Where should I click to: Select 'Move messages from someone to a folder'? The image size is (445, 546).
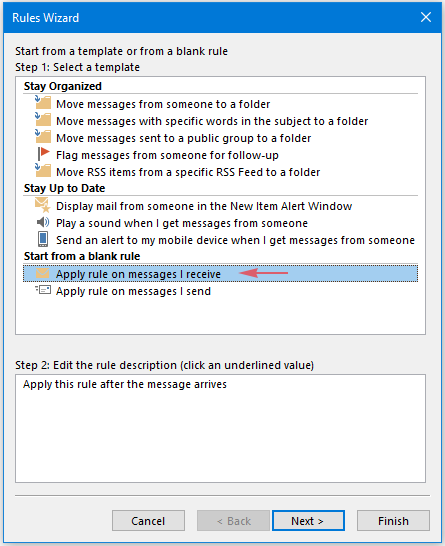tap(163, 104)
